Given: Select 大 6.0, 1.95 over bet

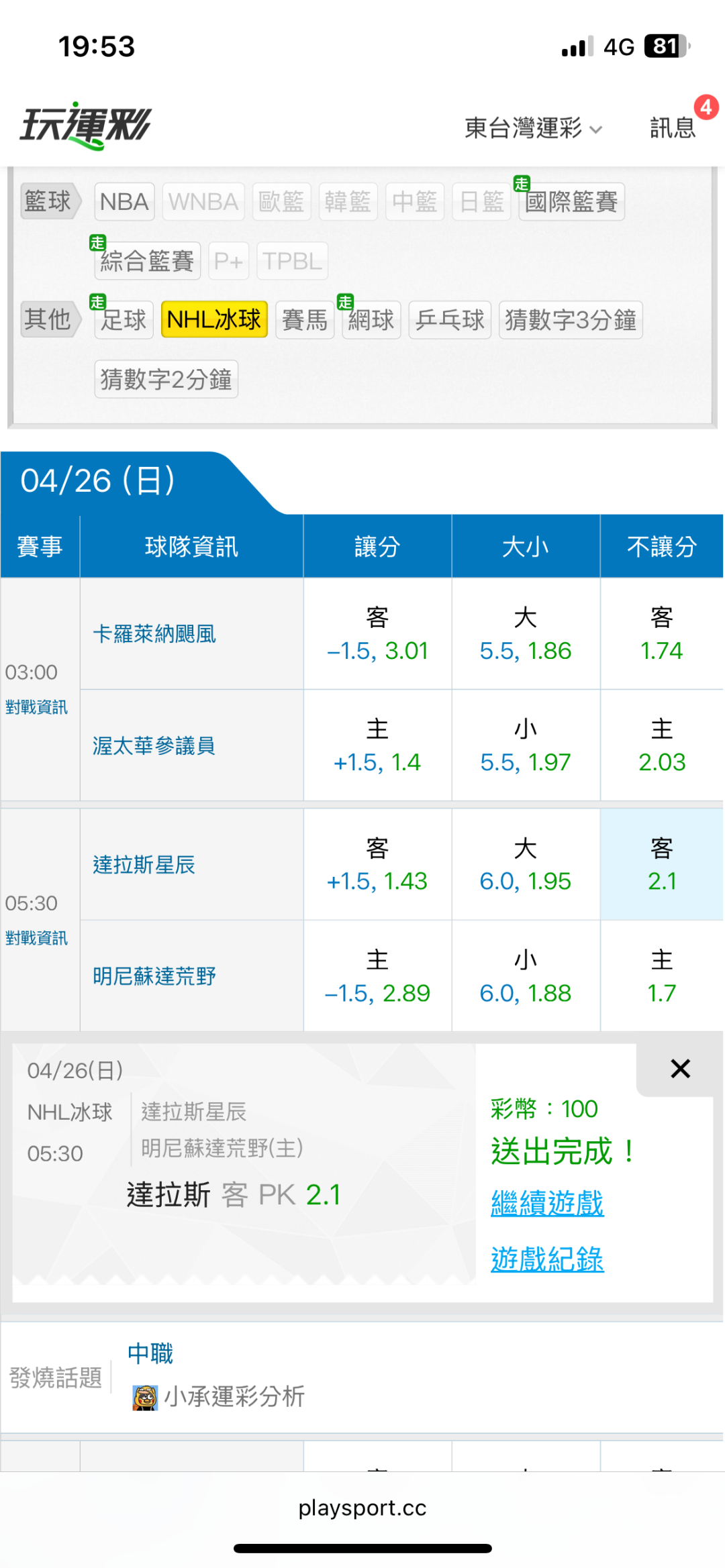Looking at the screenshot, I should pos(525,864).
